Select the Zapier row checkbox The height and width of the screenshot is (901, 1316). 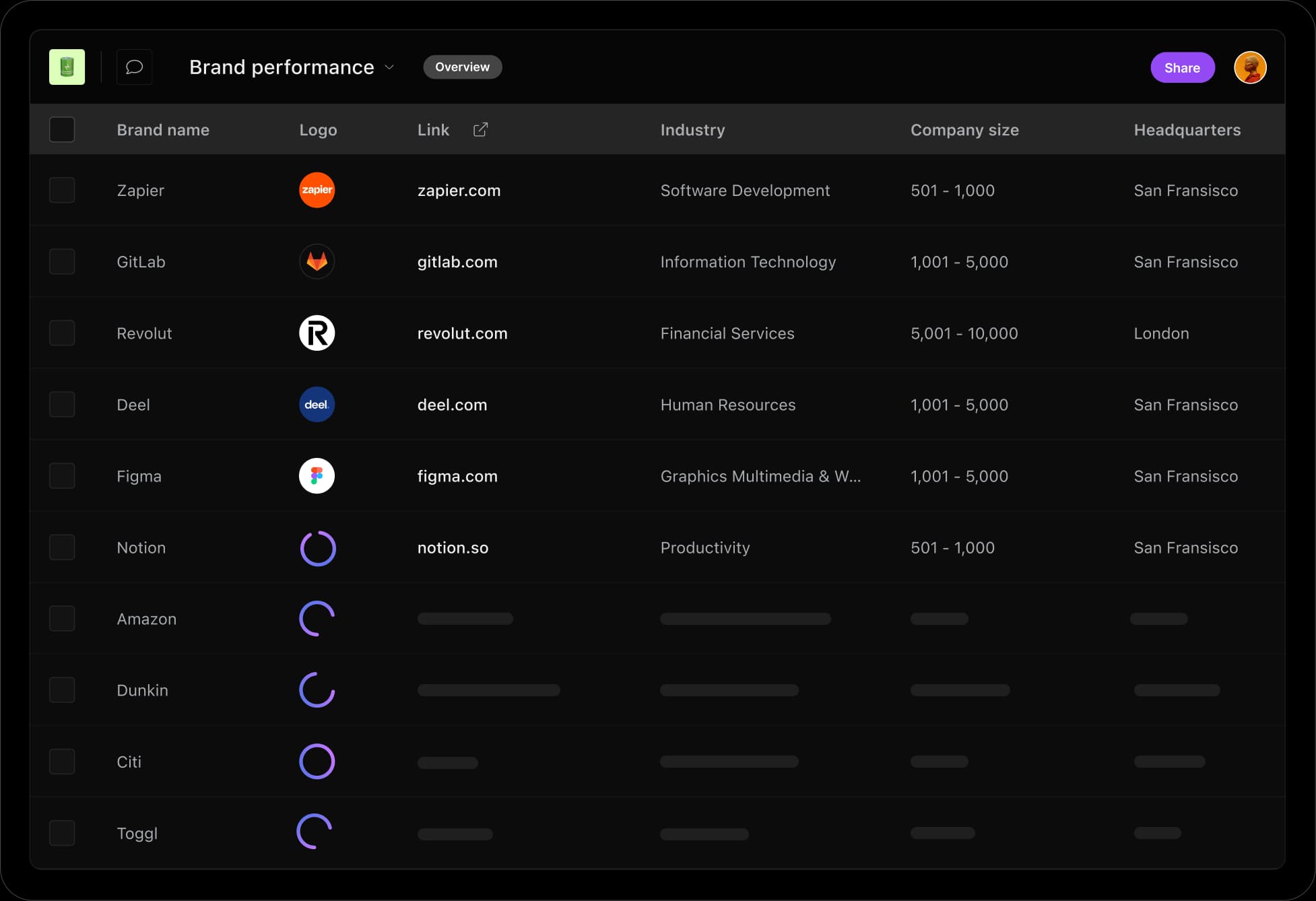[62, 190]
